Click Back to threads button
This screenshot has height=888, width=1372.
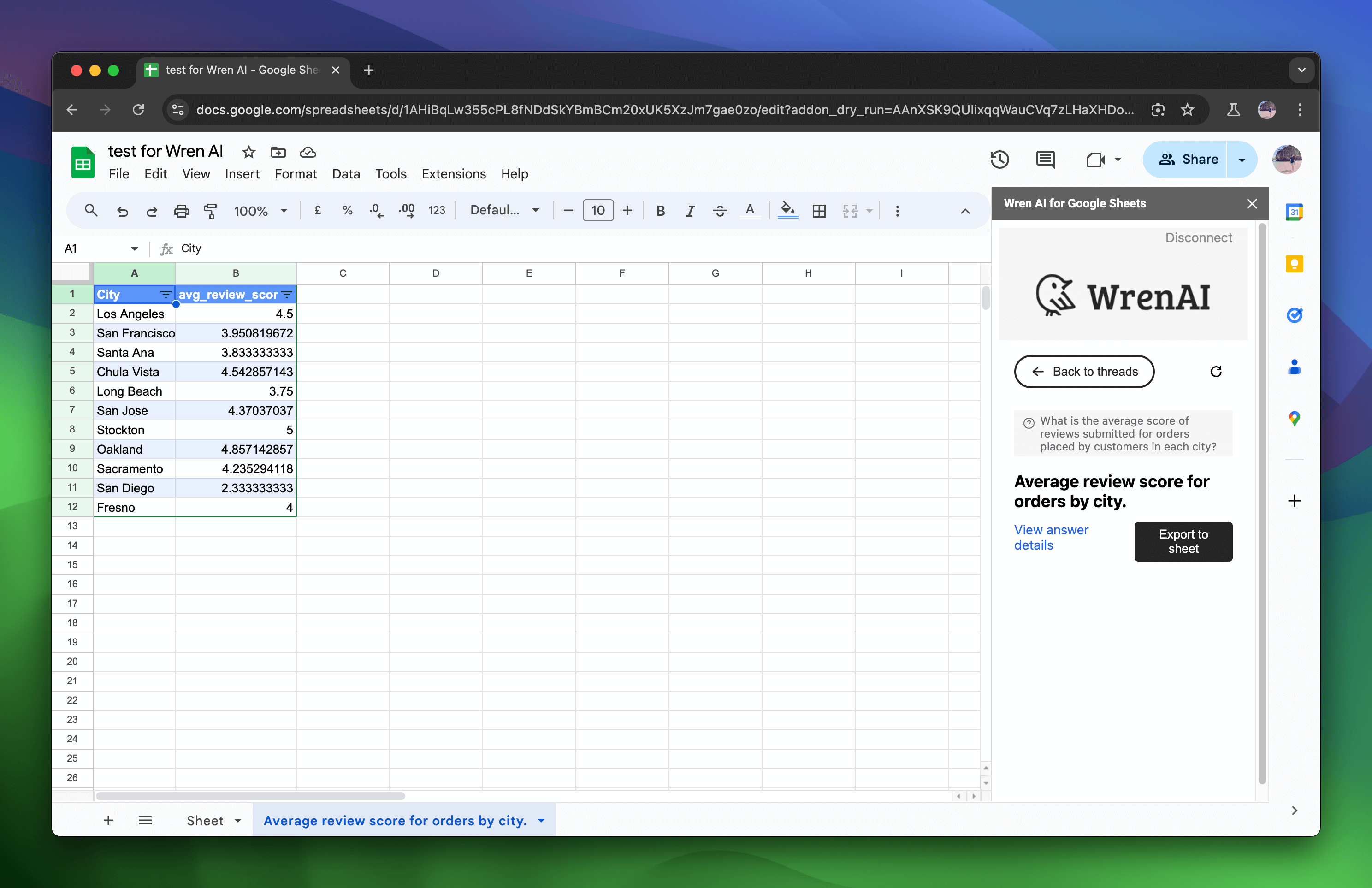click(1084, 371)
